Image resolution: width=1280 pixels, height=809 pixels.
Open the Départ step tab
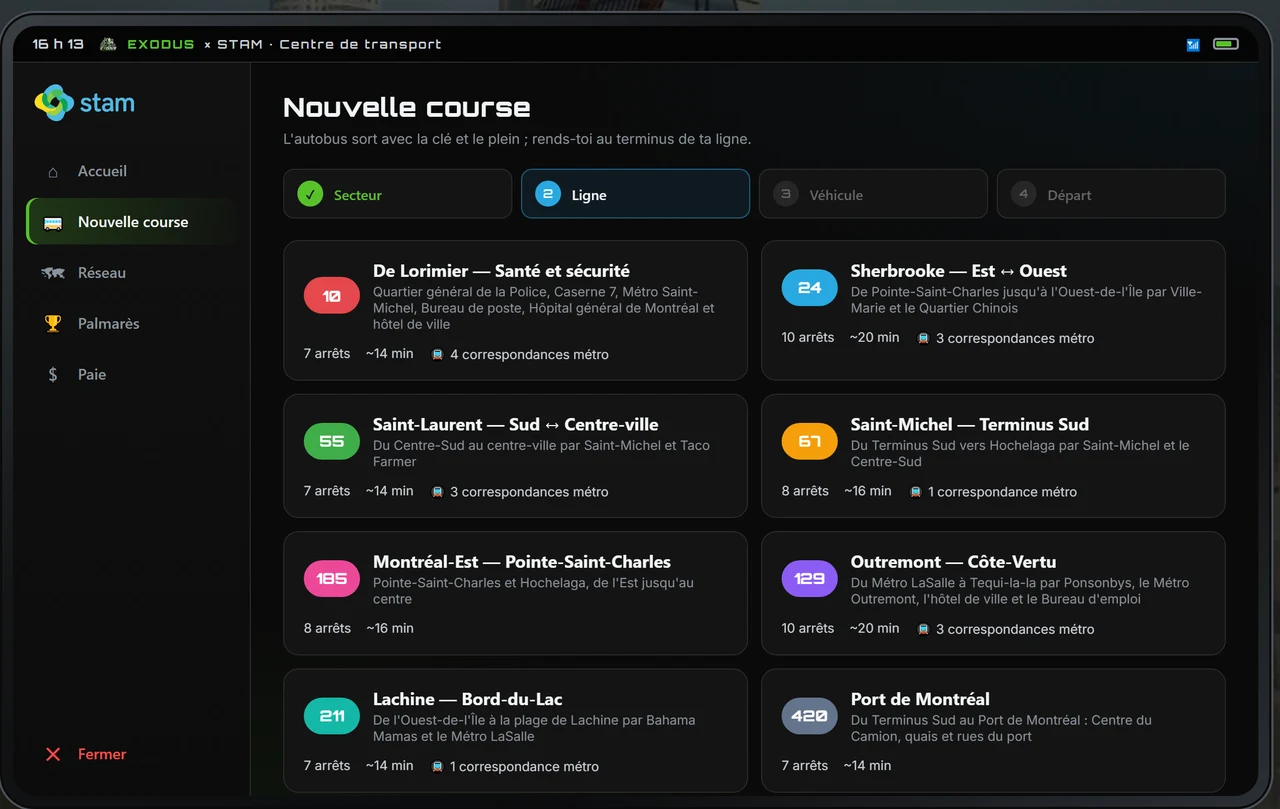pos(1111,194)
